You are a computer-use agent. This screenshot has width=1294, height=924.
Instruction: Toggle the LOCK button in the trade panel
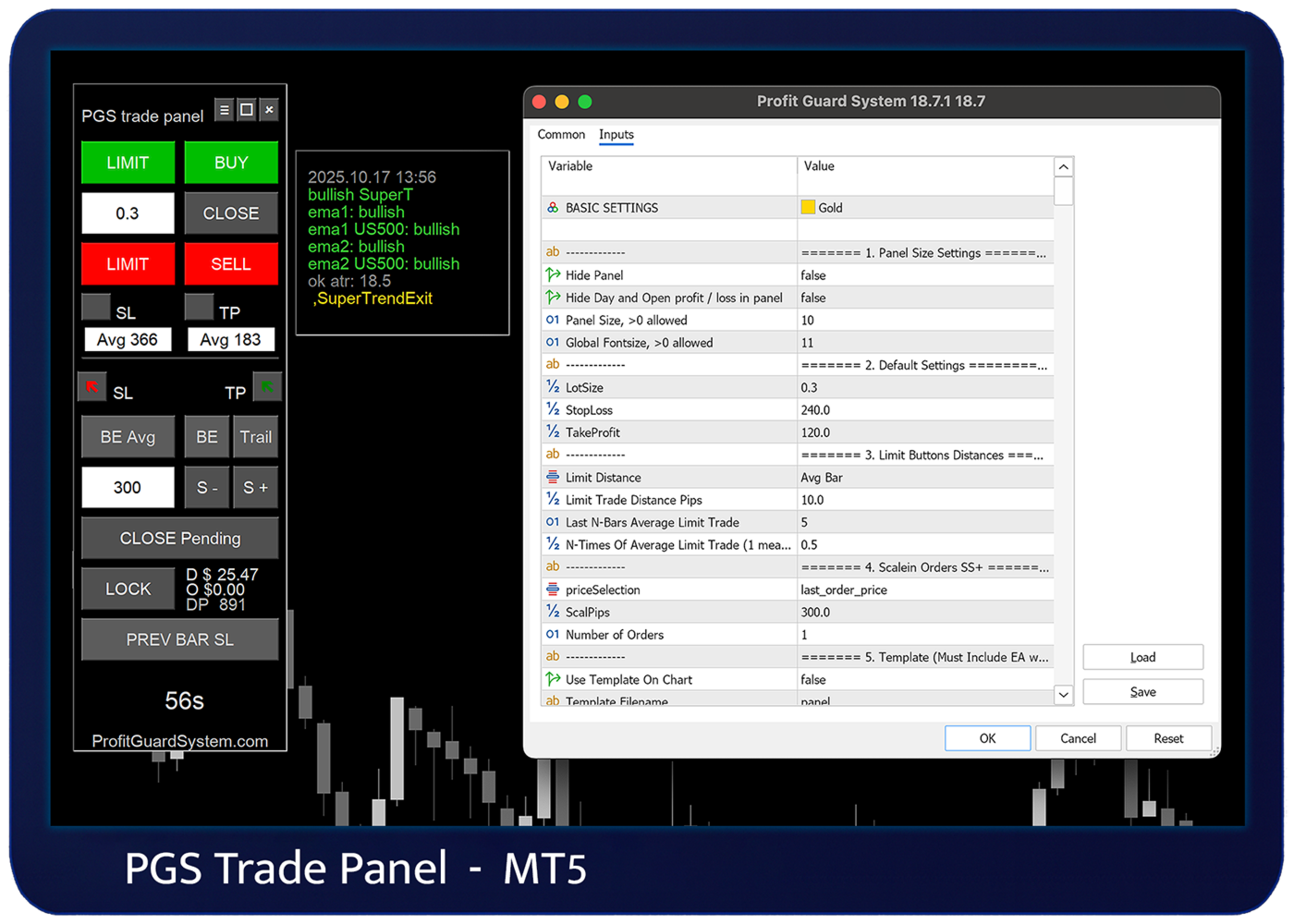click(x=128, y=589)
